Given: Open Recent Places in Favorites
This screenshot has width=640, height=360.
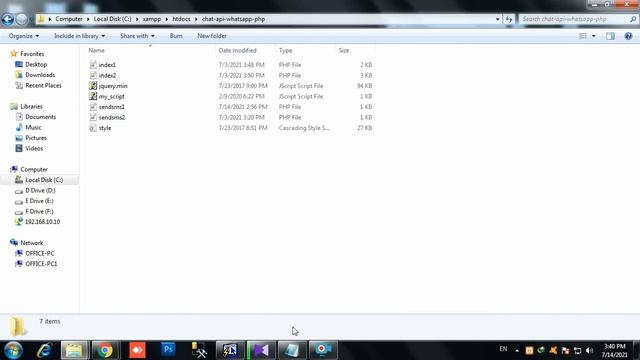Looking at the screenshot, I should (43, 85).
